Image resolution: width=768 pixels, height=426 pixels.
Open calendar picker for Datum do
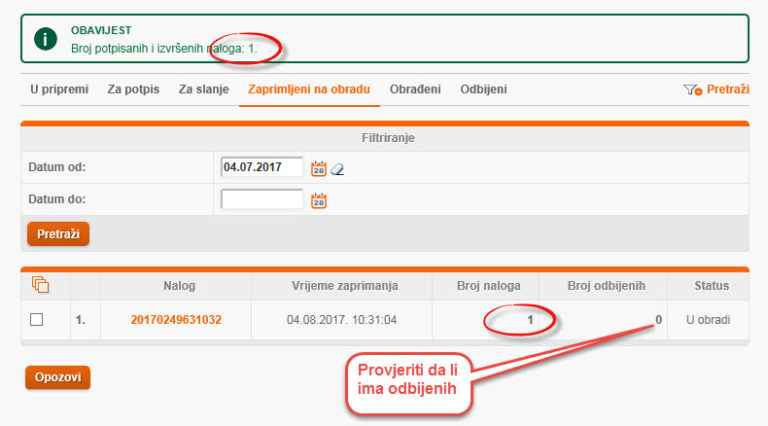[318, 200]
